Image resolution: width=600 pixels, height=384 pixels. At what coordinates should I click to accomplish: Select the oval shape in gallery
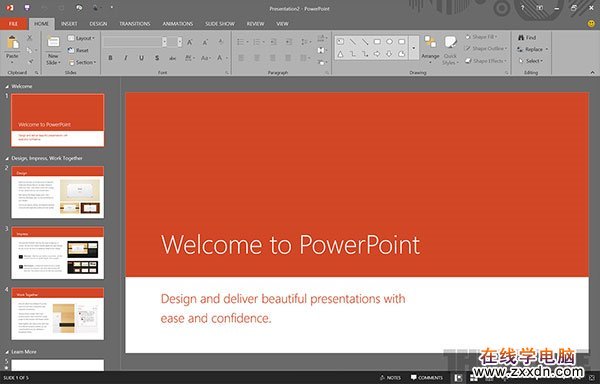(x=389, y=41)
